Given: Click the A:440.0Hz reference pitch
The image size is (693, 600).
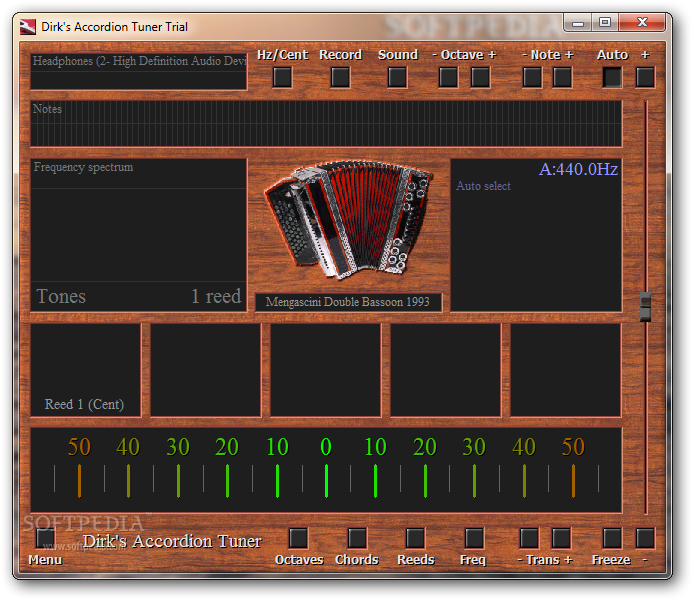Looking at the screenshot, I should [x=578, y=169].
